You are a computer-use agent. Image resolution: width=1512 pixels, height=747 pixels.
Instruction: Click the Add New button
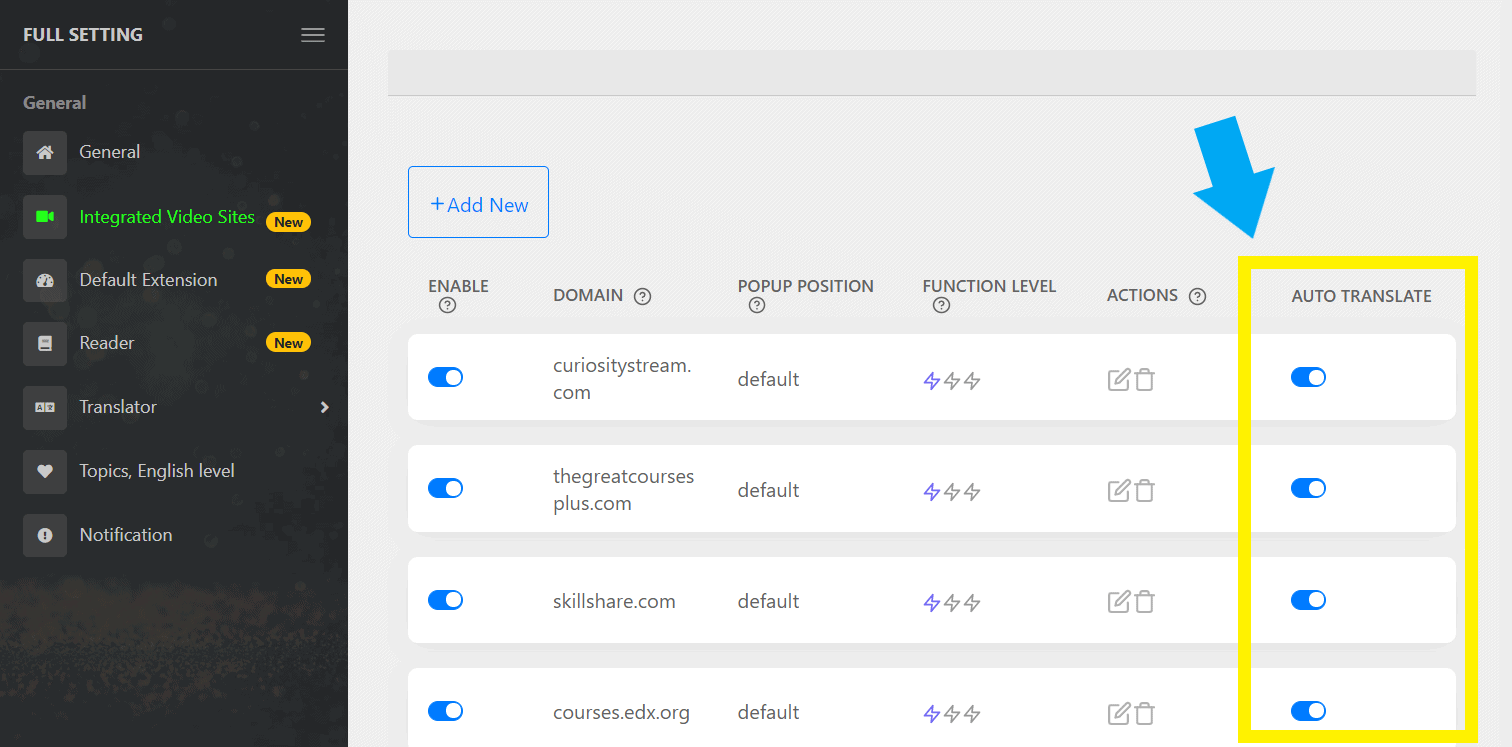point(478,202)
